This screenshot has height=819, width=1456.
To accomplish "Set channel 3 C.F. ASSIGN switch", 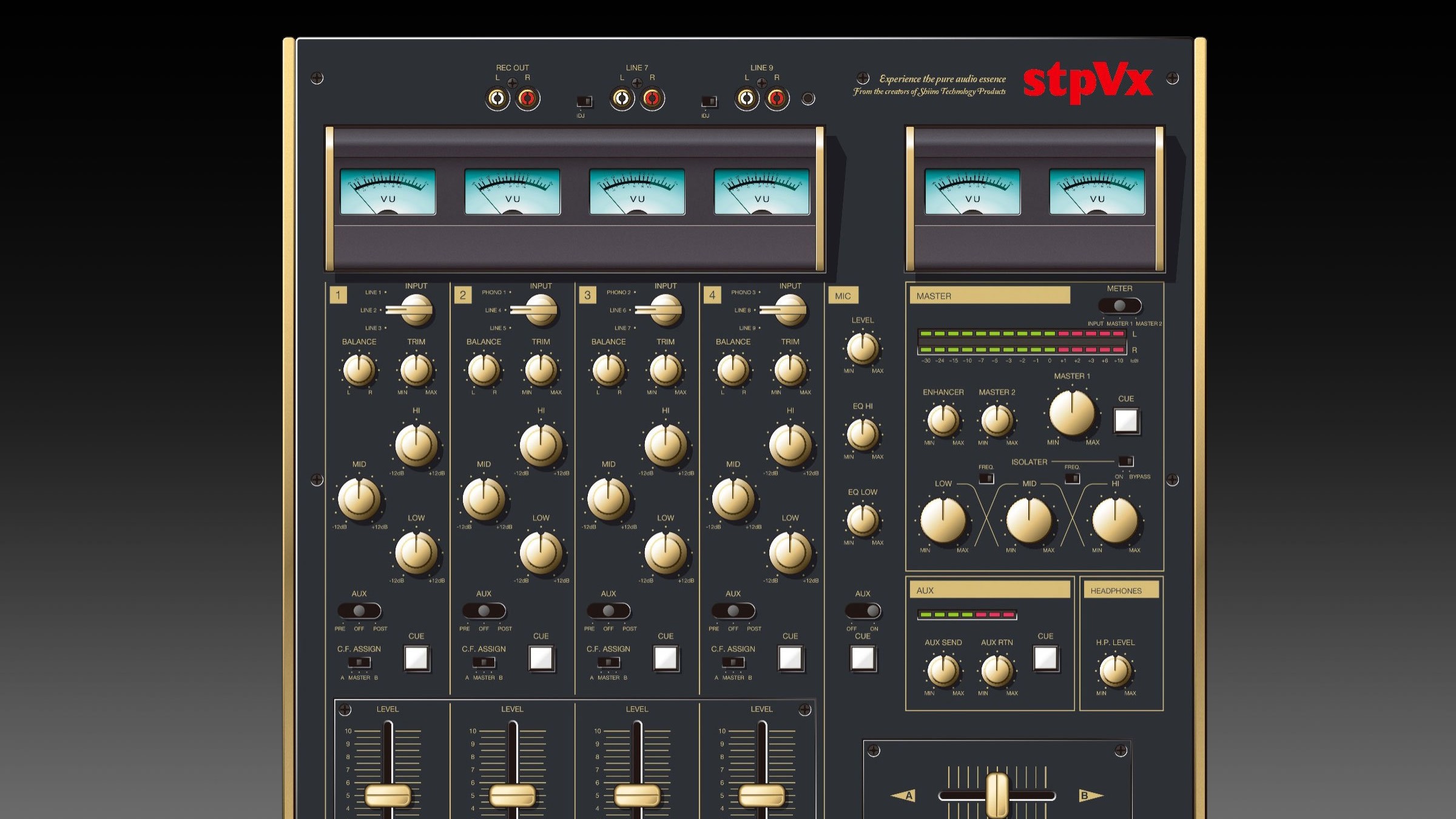I will 608,662.
